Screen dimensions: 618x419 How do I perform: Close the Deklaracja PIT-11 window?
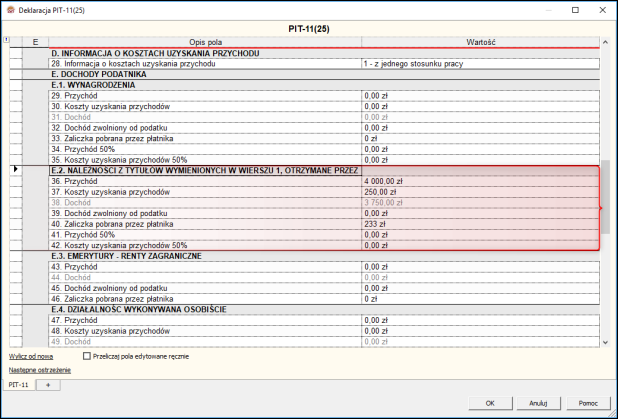pyautogui.click(x=603, y=10)
